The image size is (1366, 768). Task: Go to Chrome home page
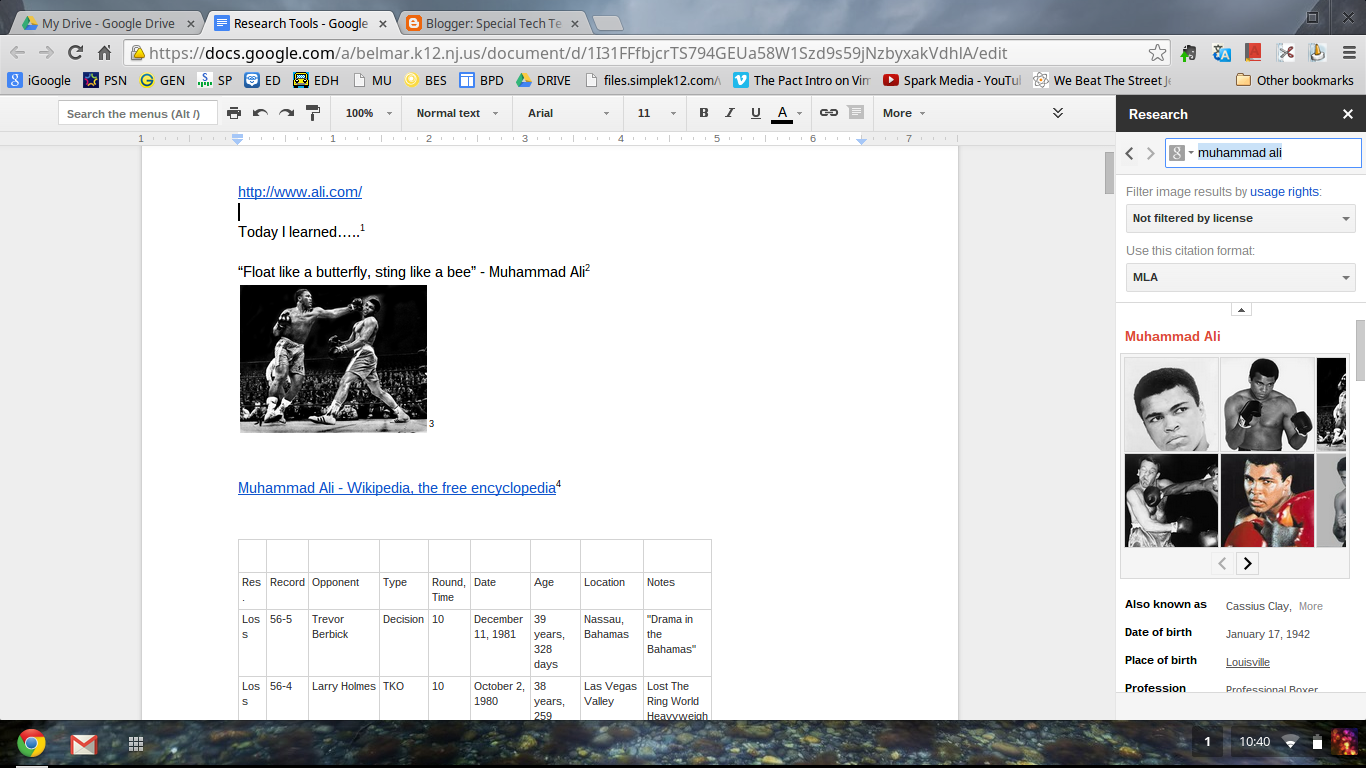click(x=104, y=53)
